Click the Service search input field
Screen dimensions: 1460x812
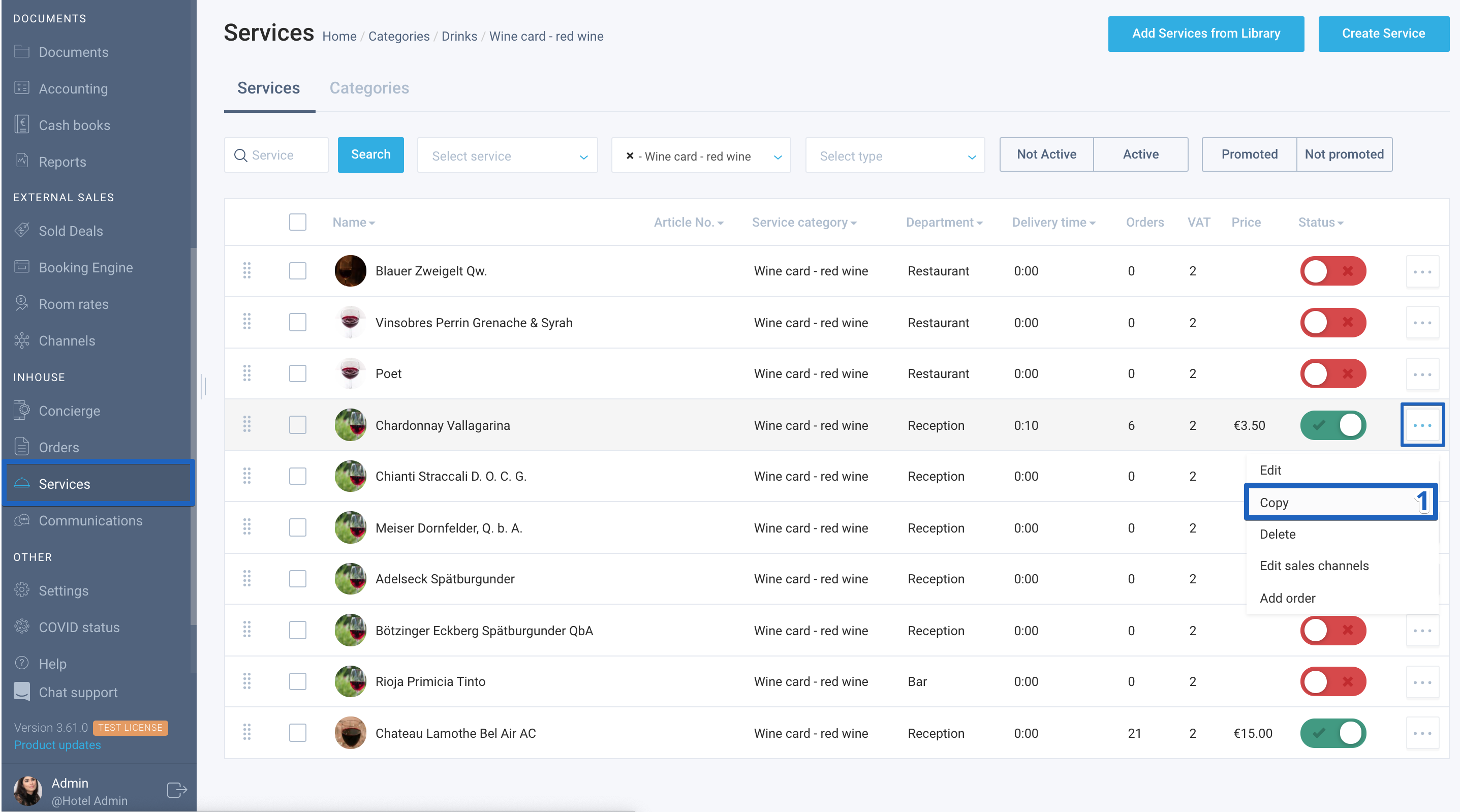(276, 154)
